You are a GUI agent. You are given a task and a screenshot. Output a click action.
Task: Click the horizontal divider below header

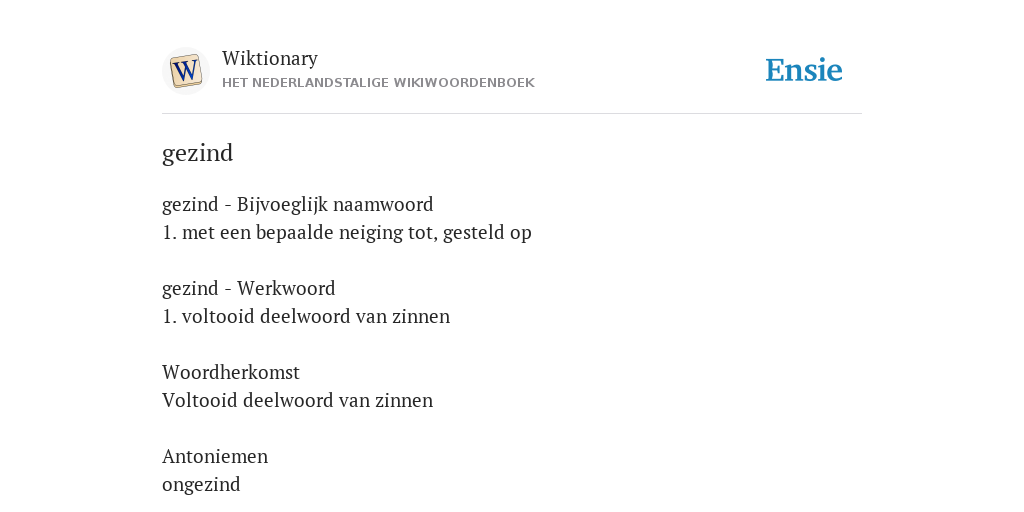pos(512,114)
